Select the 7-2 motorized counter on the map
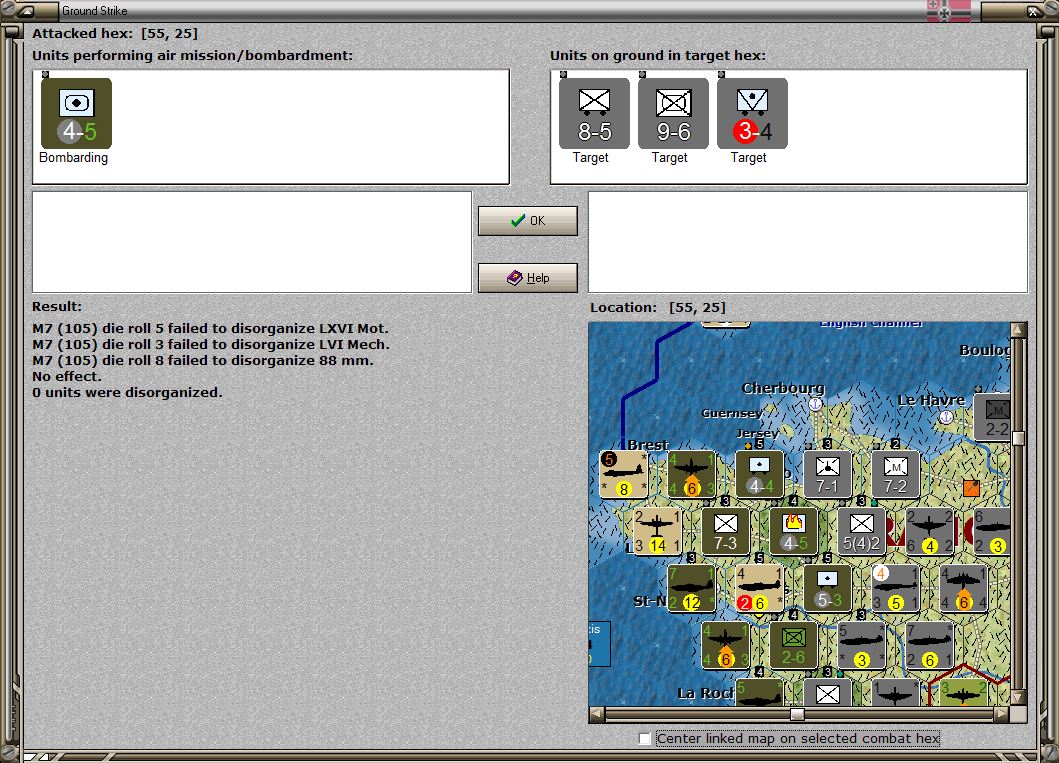 tap(895, 474)
